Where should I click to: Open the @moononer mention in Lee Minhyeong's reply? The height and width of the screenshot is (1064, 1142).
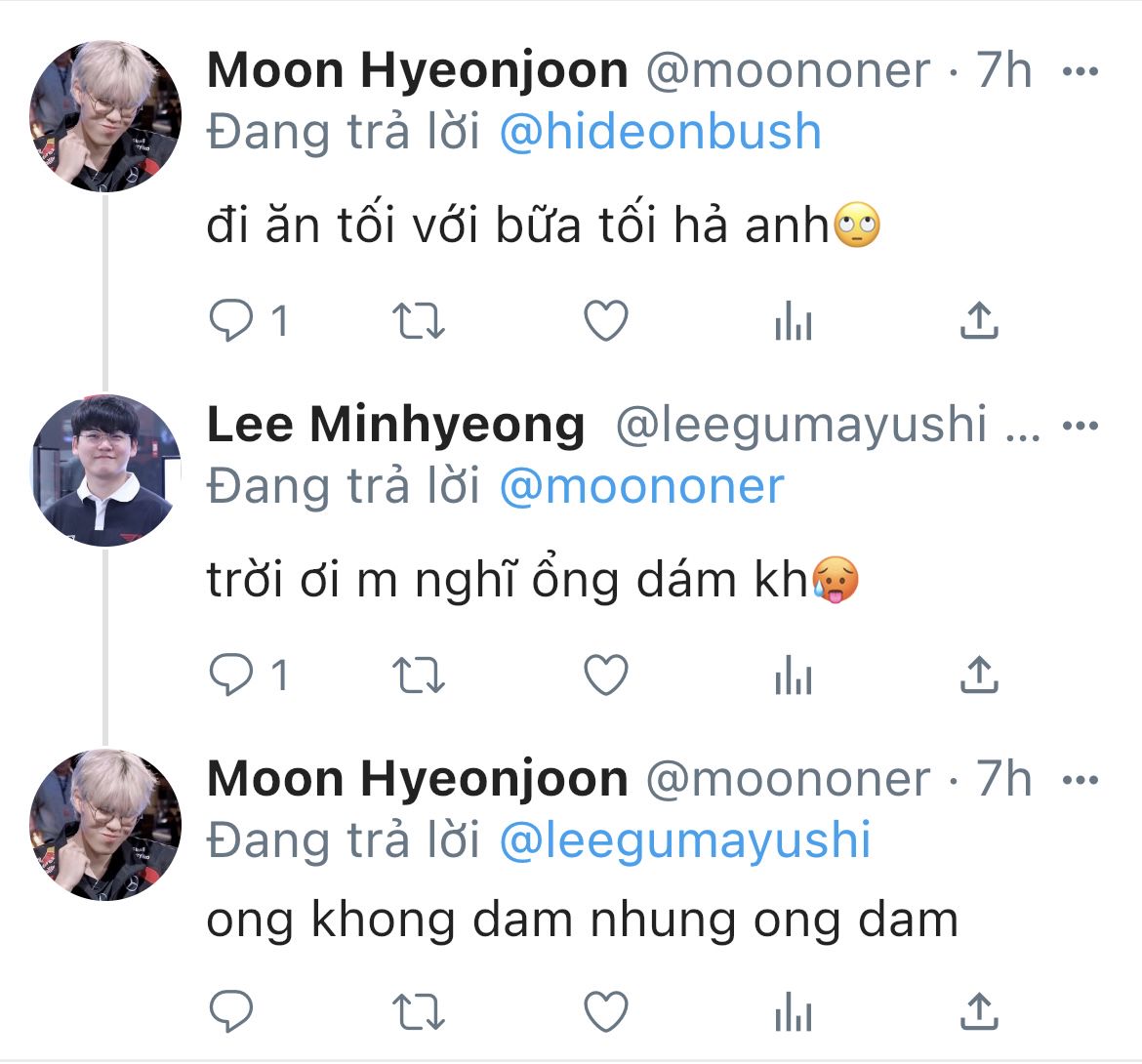pyautogui.click(x=641, y=486)
